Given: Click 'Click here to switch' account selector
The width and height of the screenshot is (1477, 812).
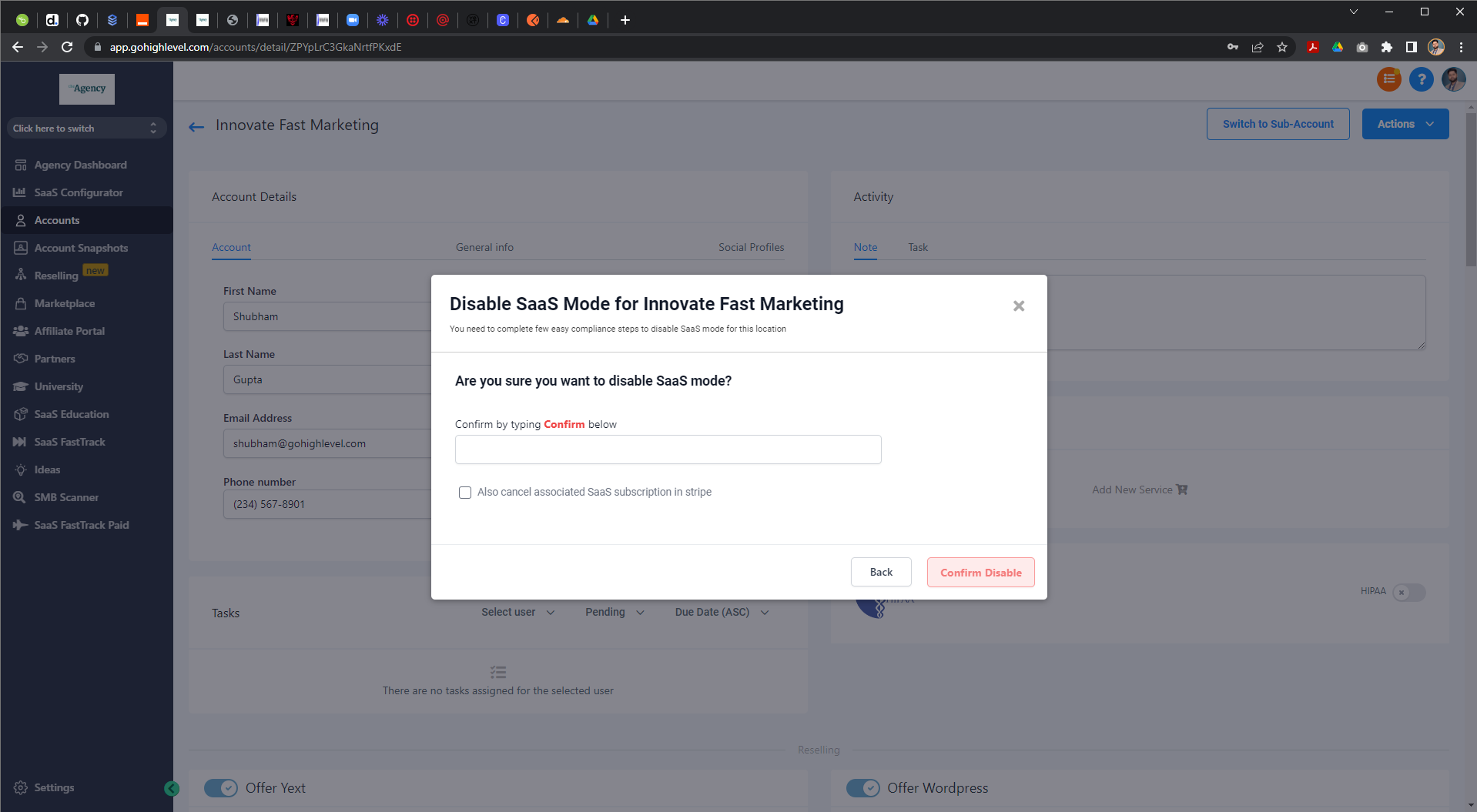Looking at the screenshot, I should click(x=86, y=128).
